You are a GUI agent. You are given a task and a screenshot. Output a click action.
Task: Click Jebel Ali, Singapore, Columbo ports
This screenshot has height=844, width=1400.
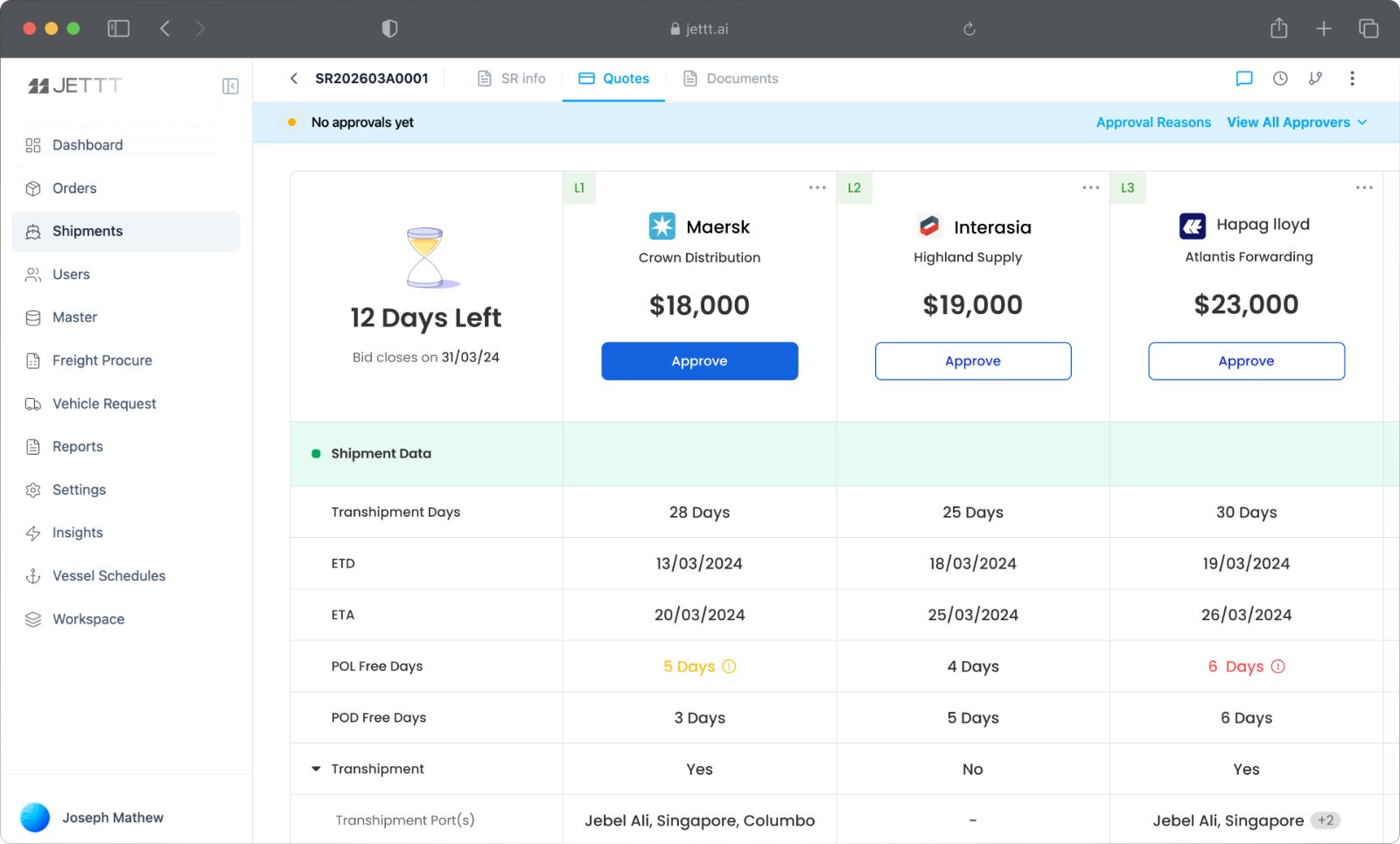[x=700, y=820]
